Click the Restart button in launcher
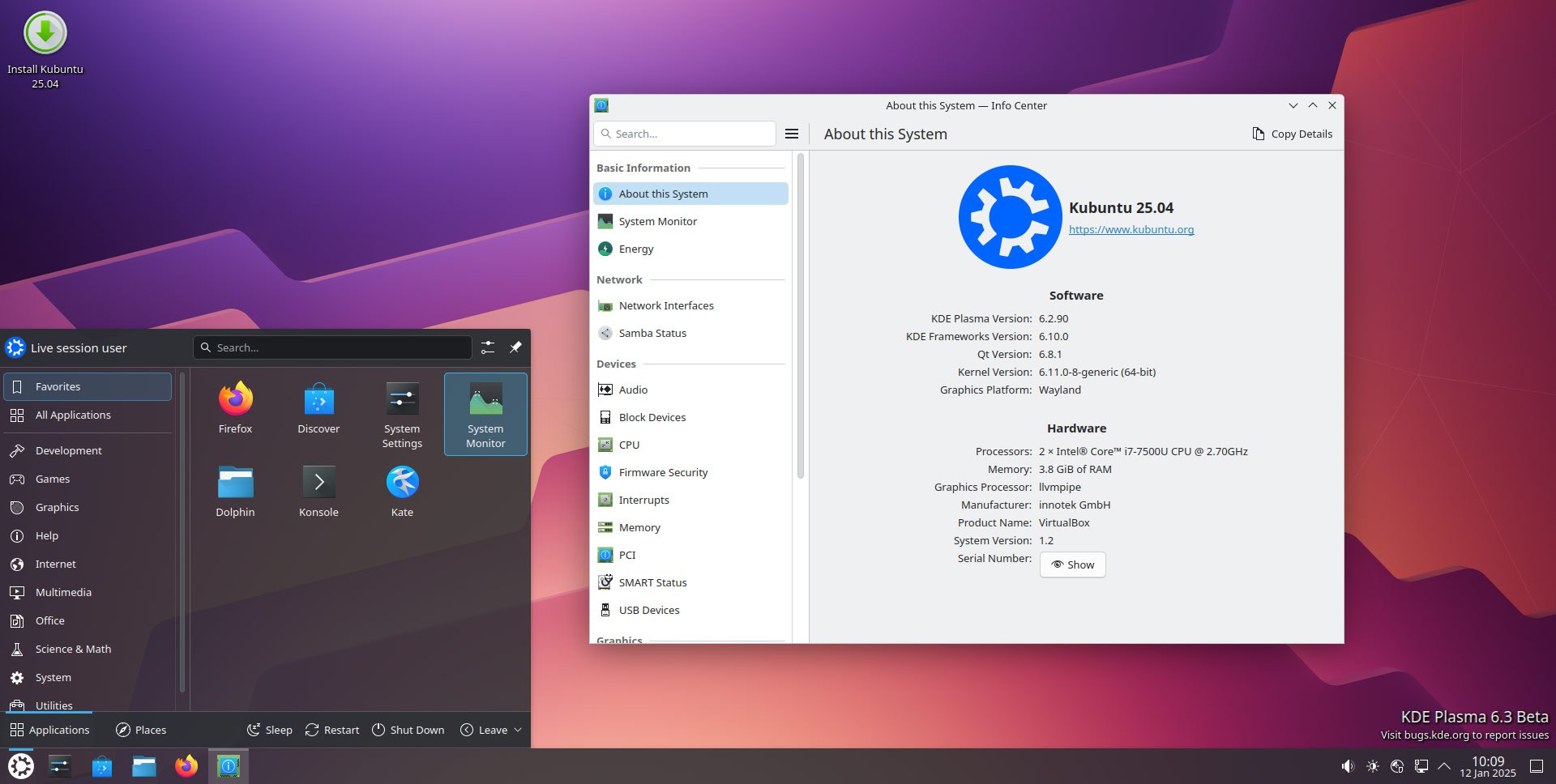Viewport: 1556px width, 784px height. (x=332, y=730)
